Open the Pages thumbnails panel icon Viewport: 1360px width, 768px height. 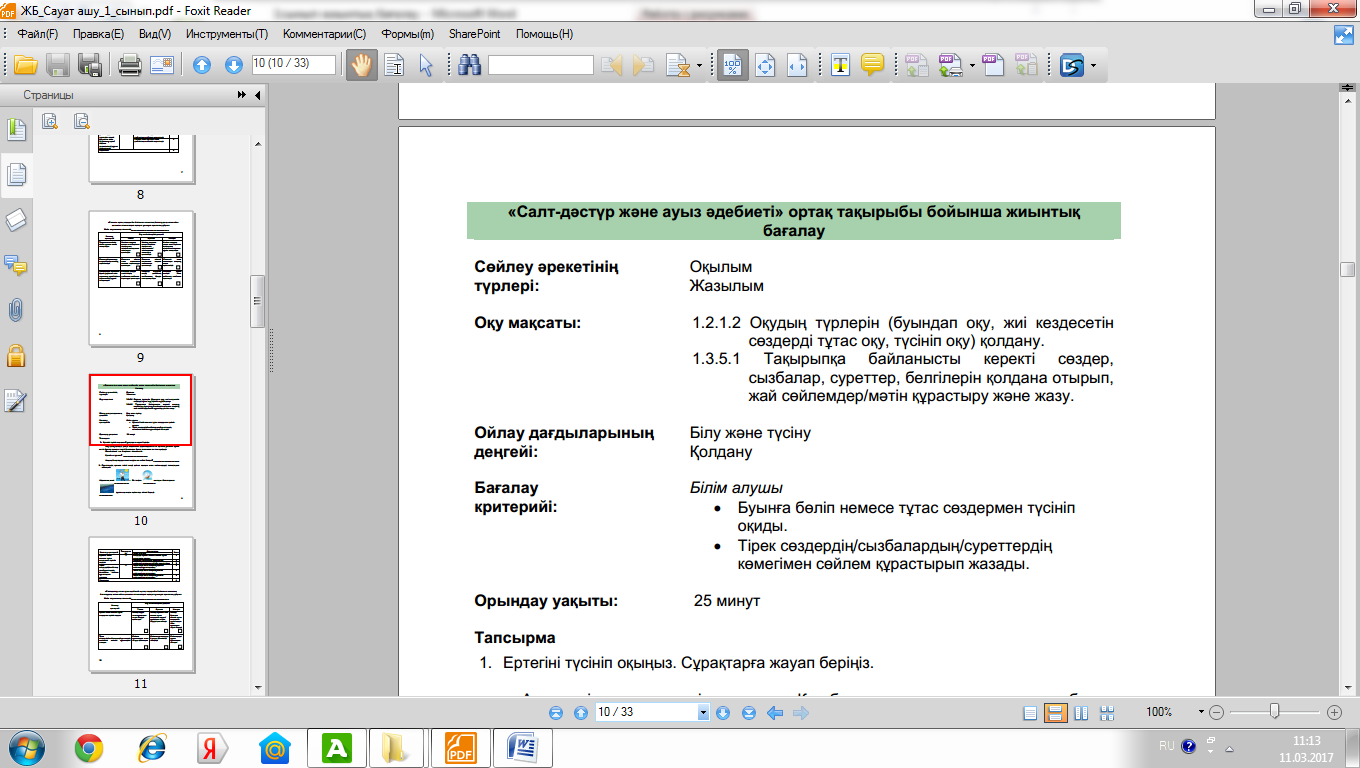pyautogui.click(x=17, y=175)
